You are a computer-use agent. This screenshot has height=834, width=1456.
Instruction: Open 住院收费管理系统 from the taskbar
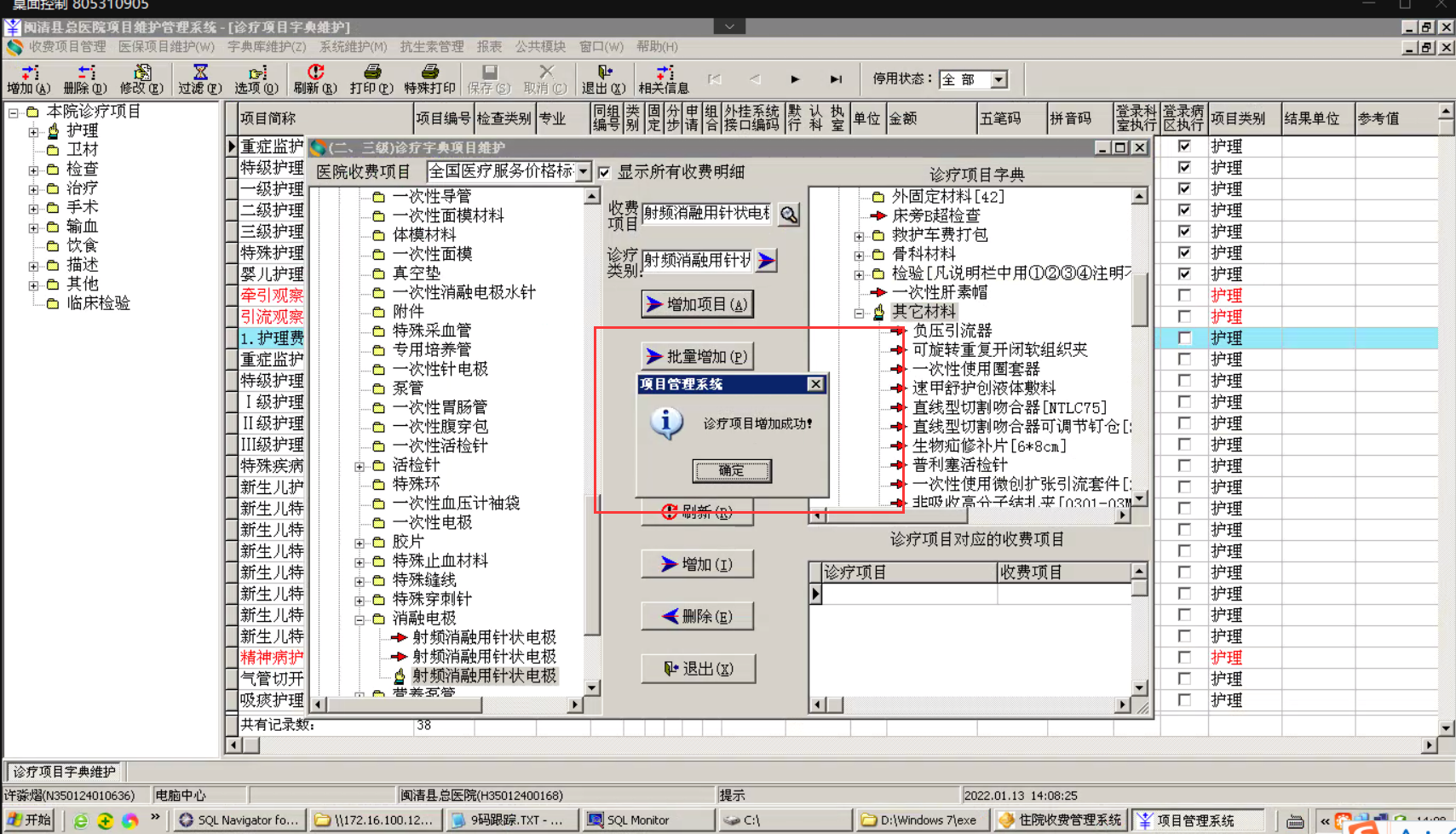(x=1061, y=820)
